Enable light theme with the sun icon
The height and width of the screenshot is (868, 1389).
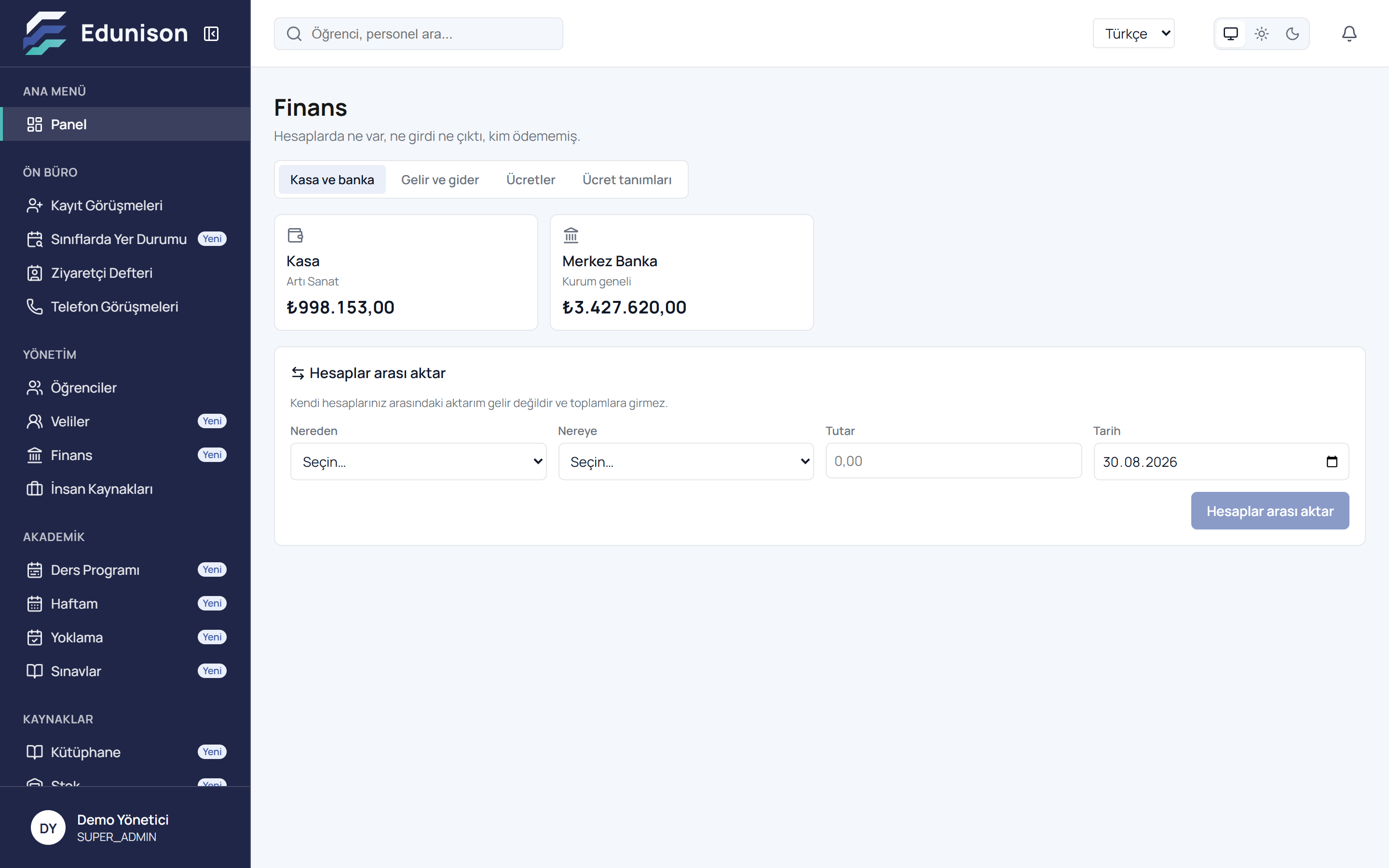pos(1262,34)
